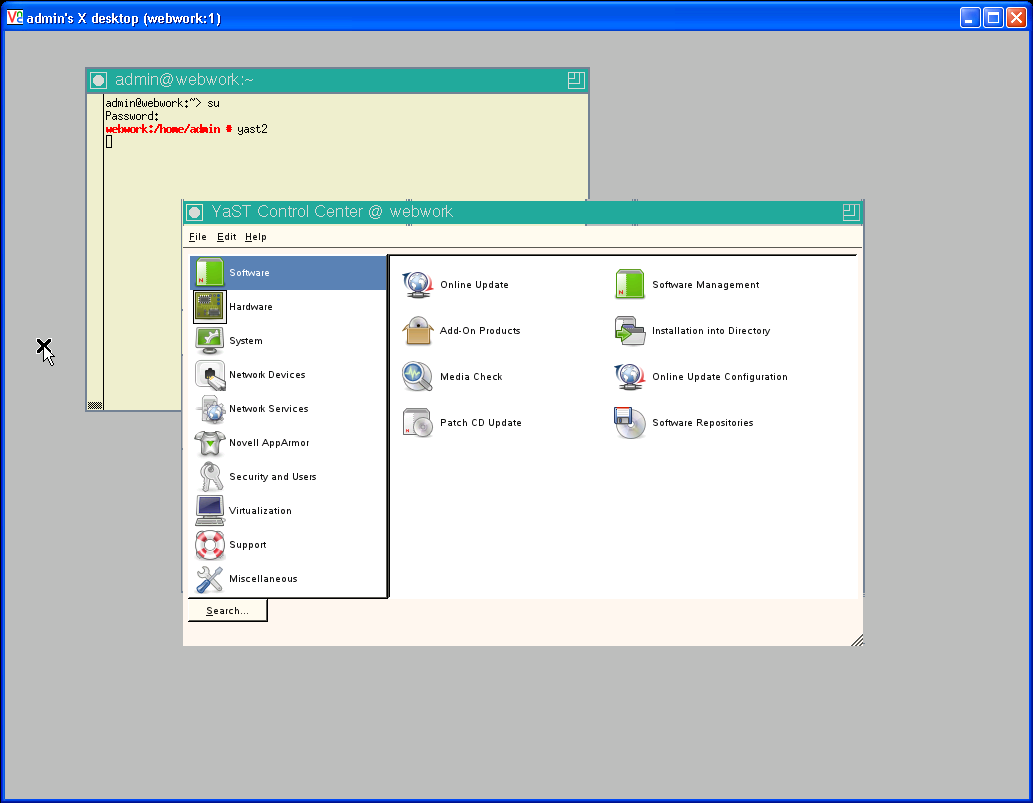This screenshot has width=1033, height=803.
Task: Click the Password: line in terminal
Action: click(x=132, y=116)
